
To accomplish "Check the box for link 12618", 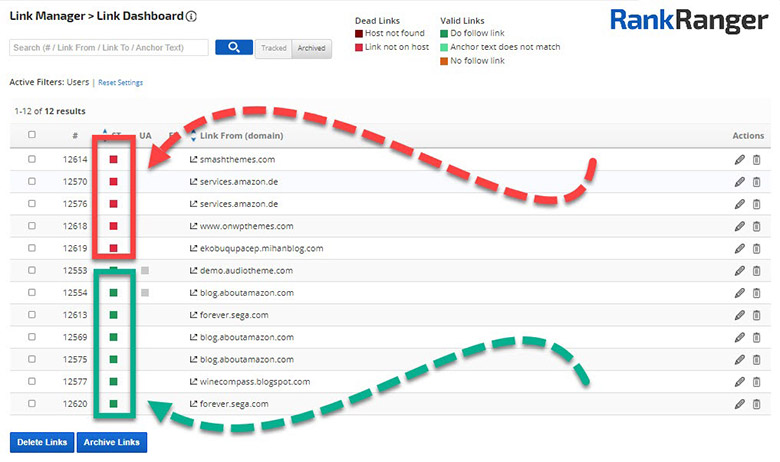I will coord(32,226).
